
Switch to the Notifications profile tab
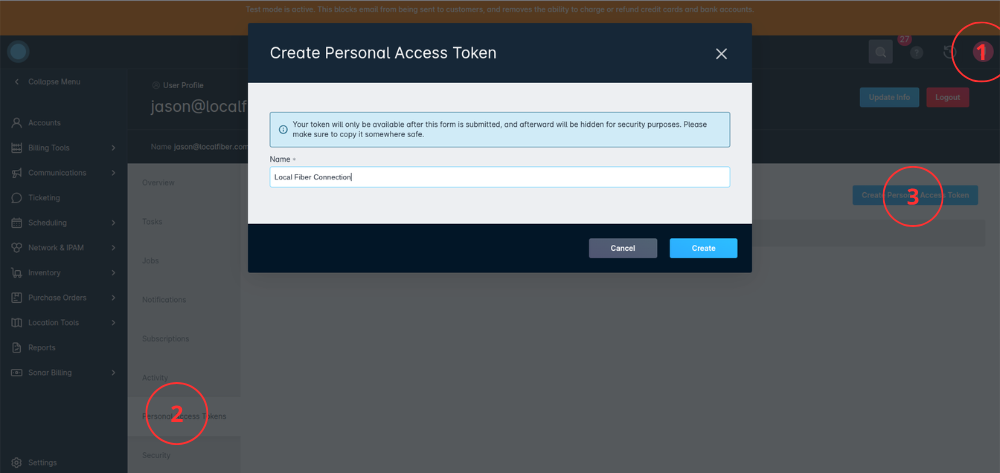pos(184,300)
